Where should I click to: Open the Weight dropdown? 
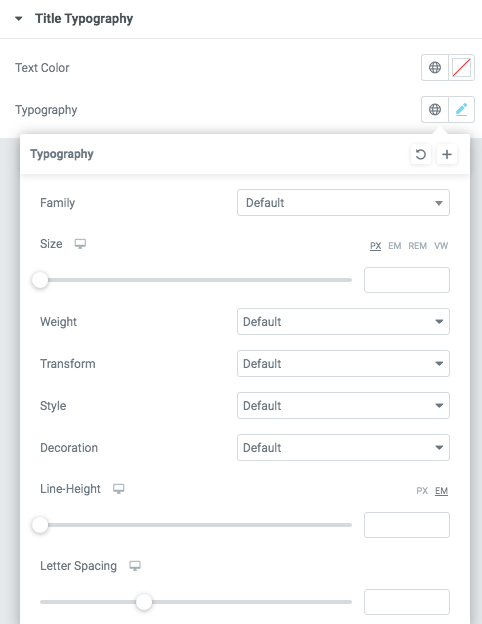pos(343,322)
